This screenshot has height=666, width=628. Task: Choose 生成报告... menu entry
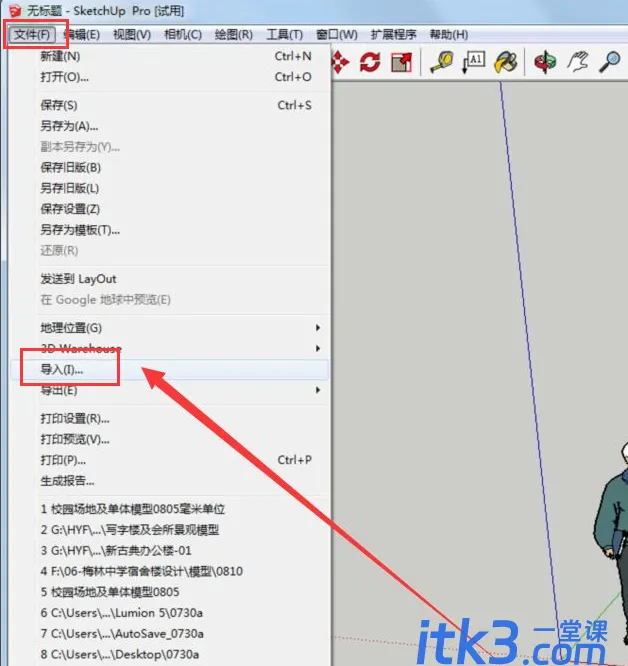(169, 481)
